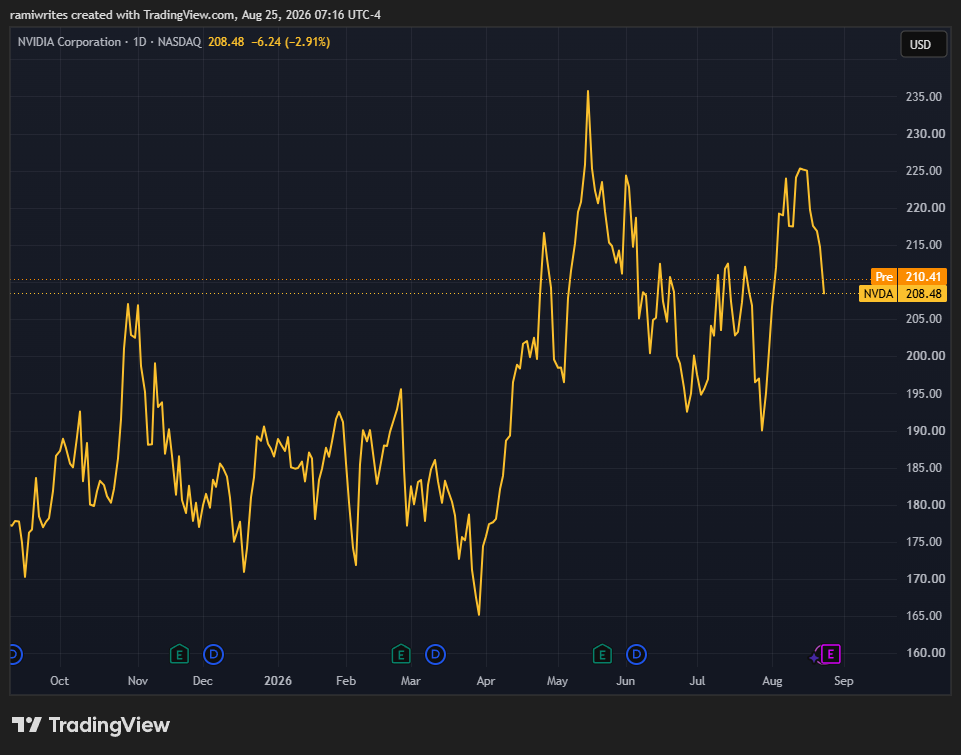Click the 205.00 price axis label

click(924, 319)
